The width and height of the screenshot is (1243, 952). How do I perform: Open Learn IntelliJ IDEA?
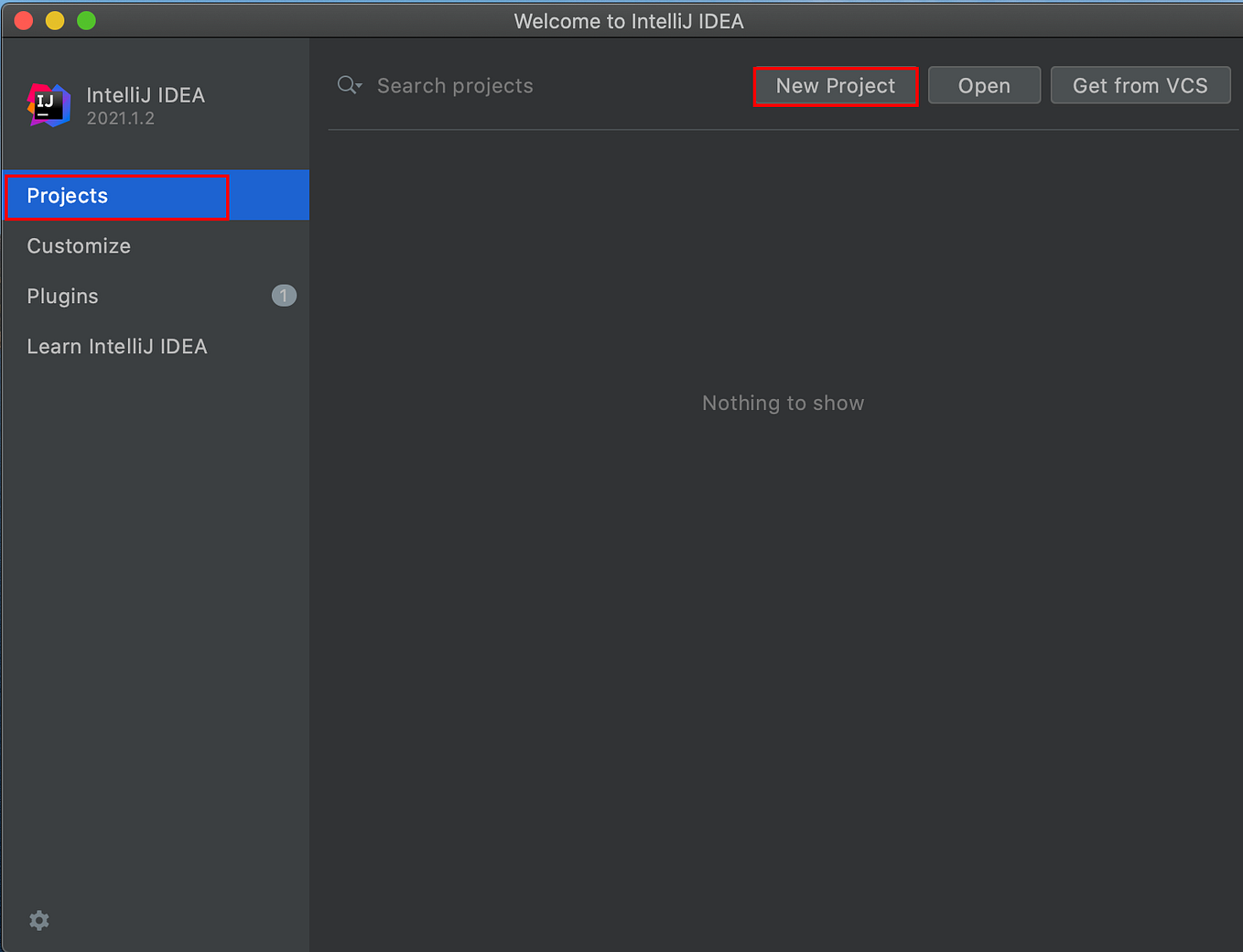(117, 346)
